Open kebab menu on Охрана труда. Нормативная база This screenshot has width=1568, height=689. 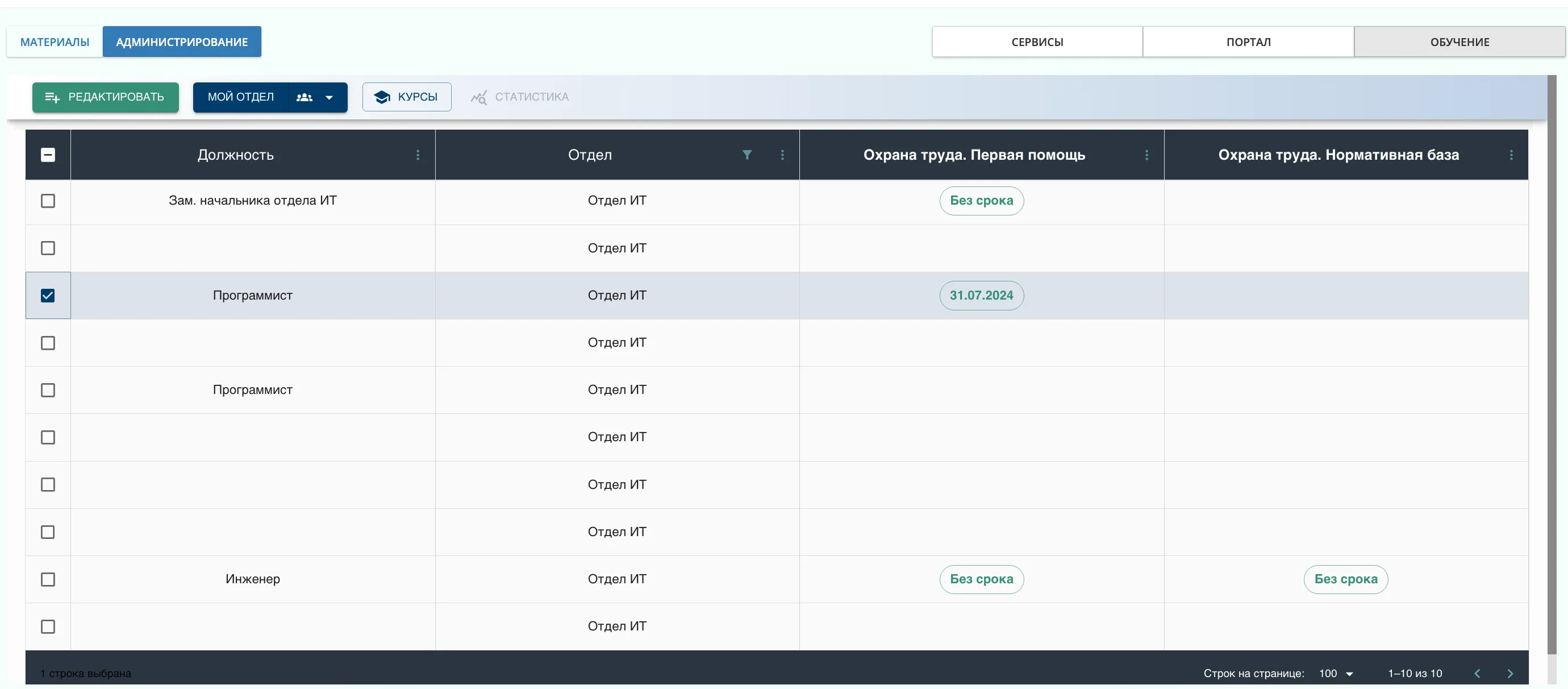1511,155
